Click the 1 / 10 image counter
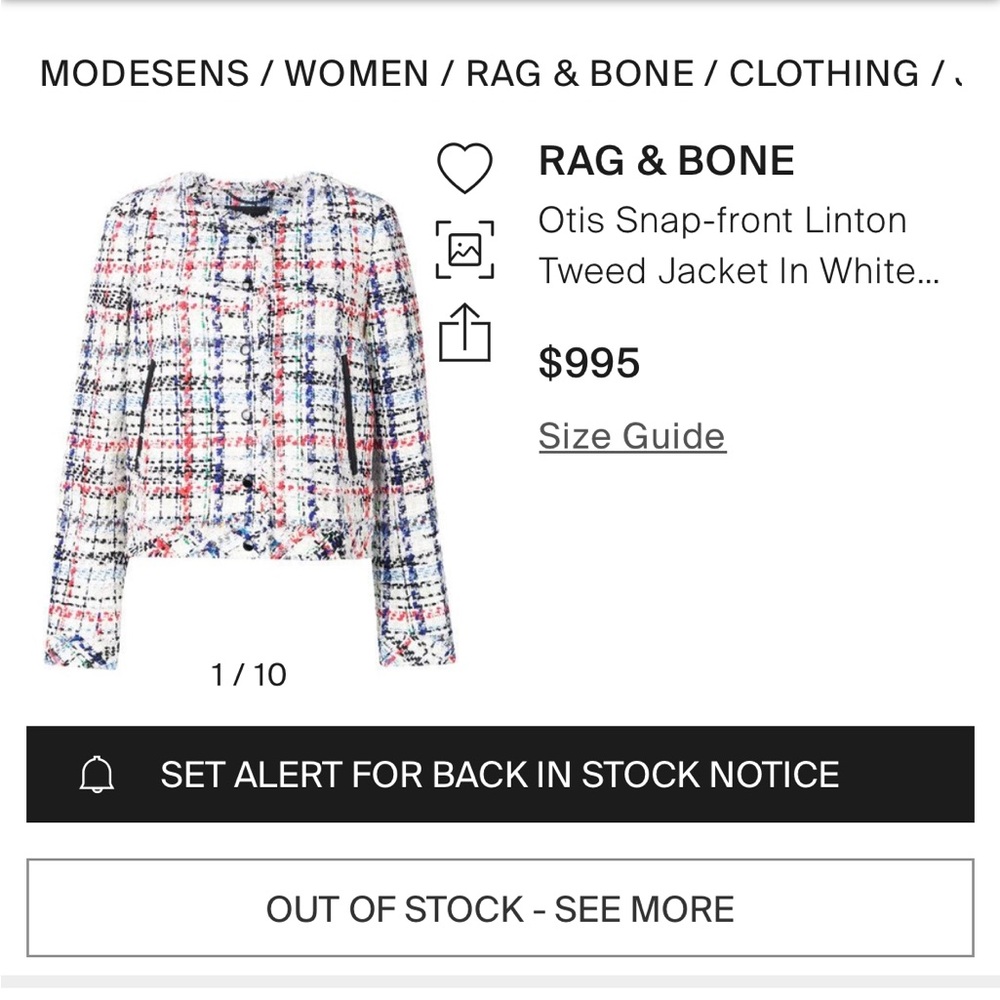Viewport: 1000px width, 1000px height. pyautogui.click(x=249, y=675)
